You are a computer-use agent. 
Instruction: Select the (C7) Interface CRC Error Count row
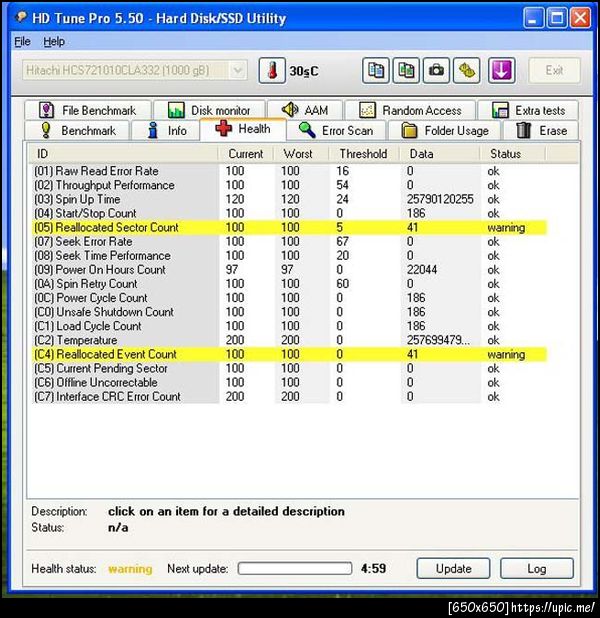pos(290,396)
